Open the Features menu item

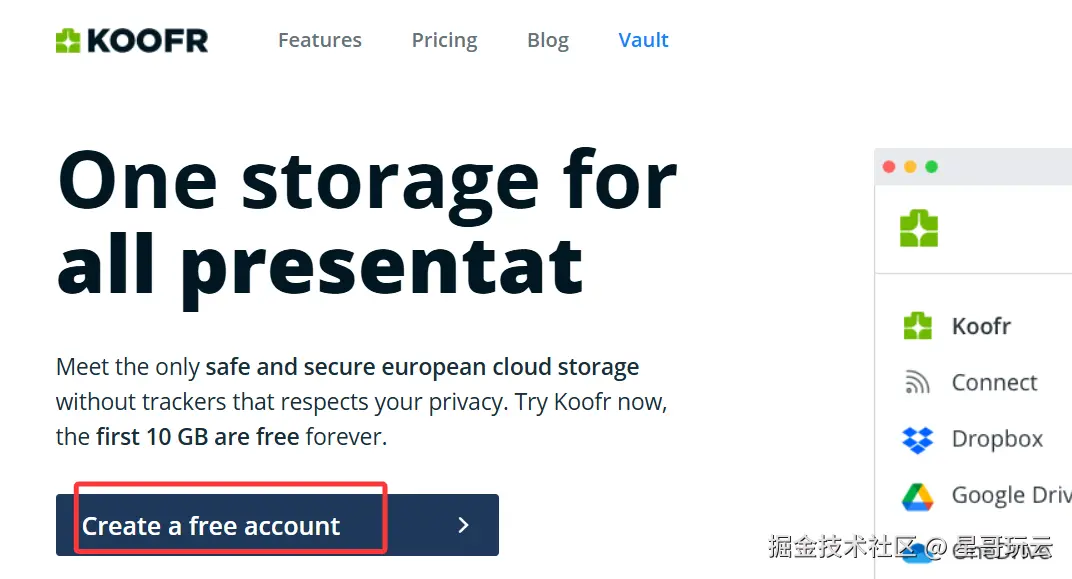tap(320, 40)
